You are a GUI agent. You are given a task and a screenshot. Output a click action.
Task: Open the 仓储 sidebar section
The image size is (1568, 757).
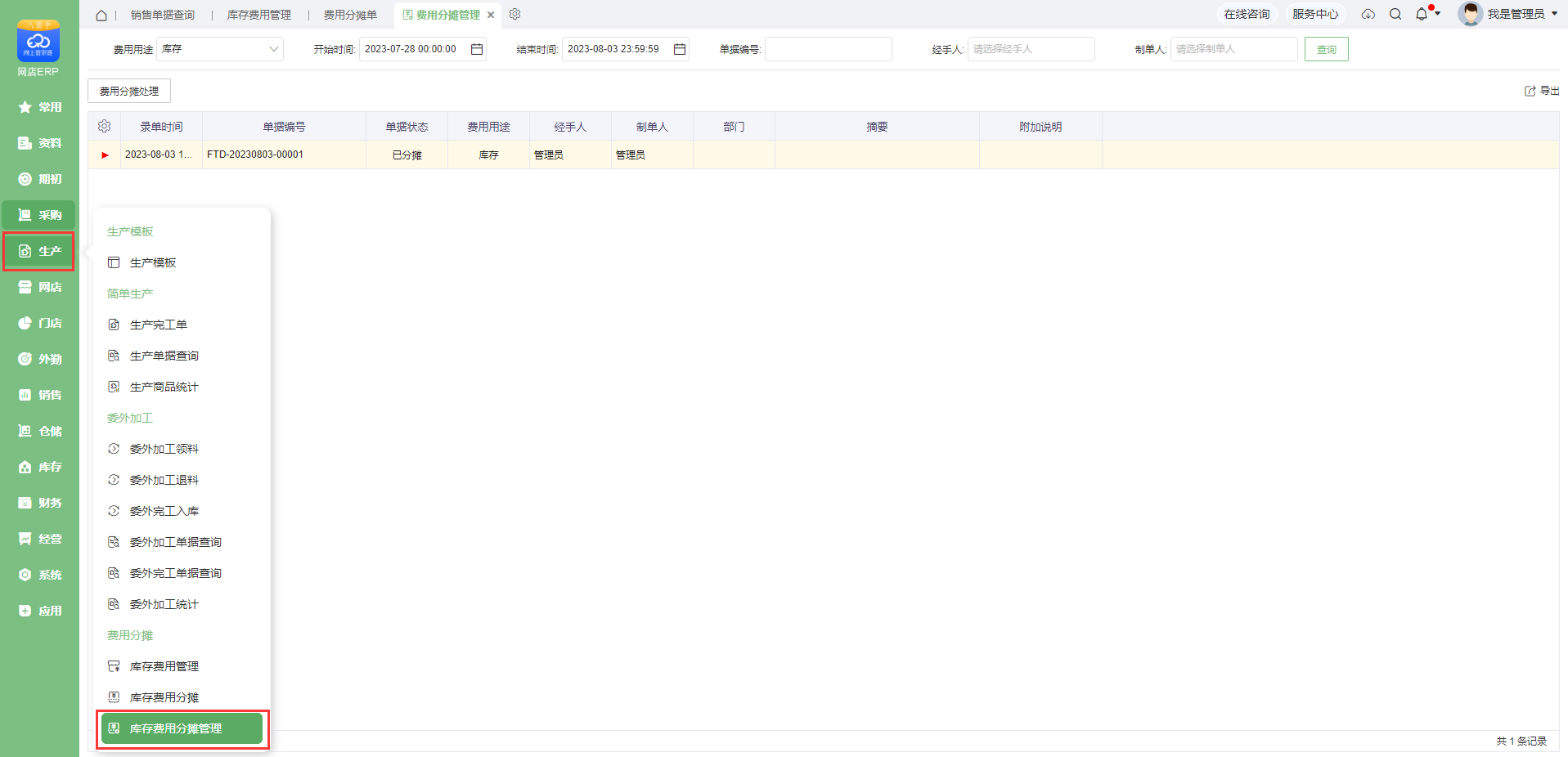(39, 431)
